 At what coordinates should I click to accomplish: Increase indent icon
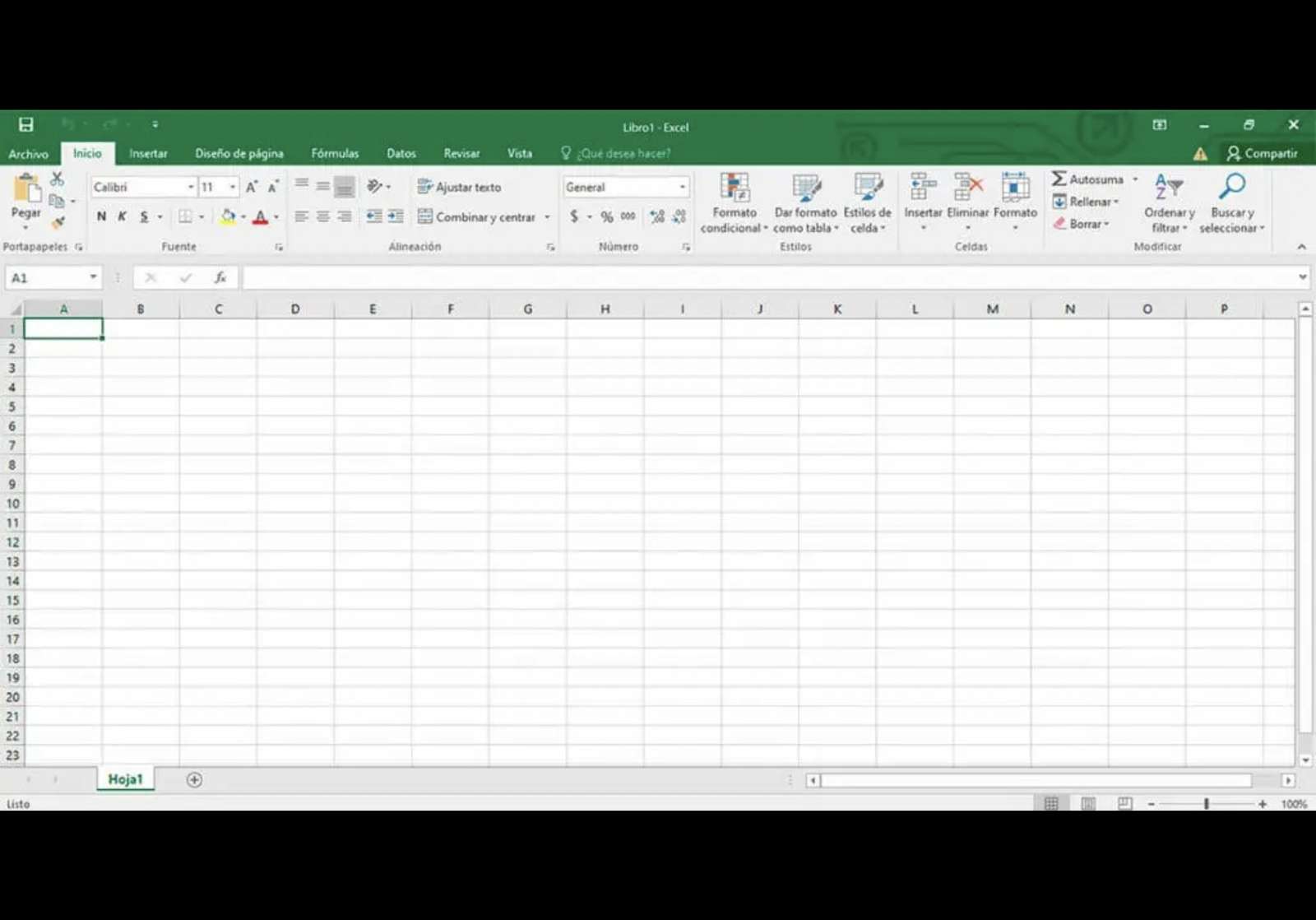point(396,216)
